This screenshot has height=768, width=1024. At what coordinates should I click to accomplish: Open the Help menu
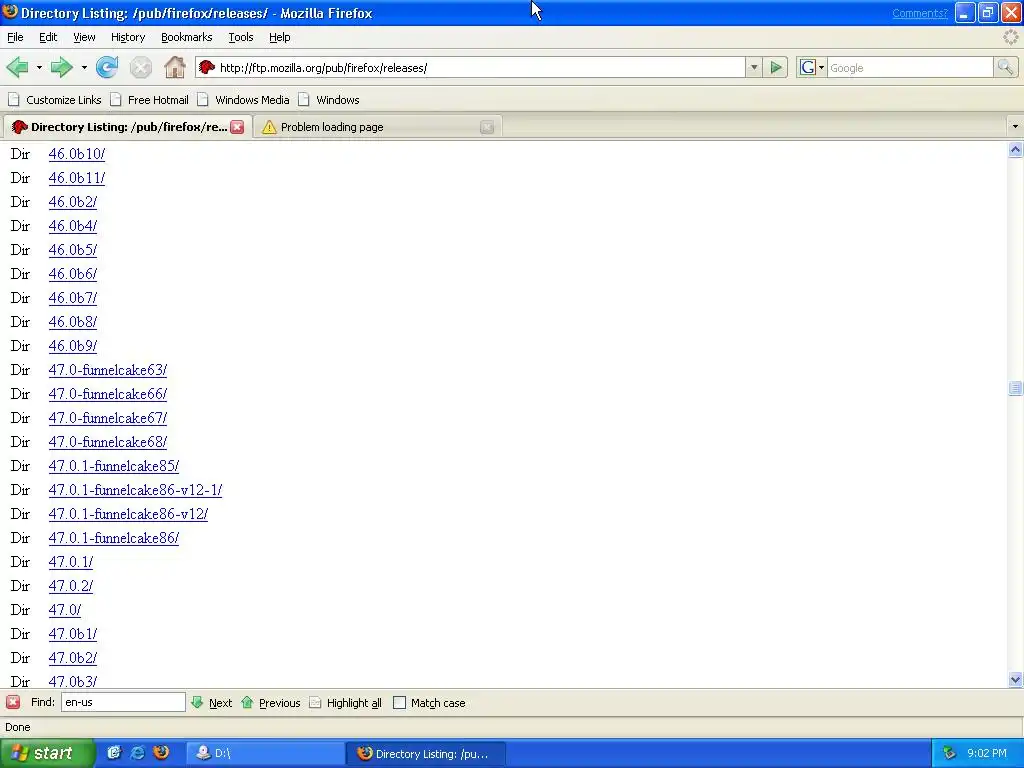click(x=280, y=37)
